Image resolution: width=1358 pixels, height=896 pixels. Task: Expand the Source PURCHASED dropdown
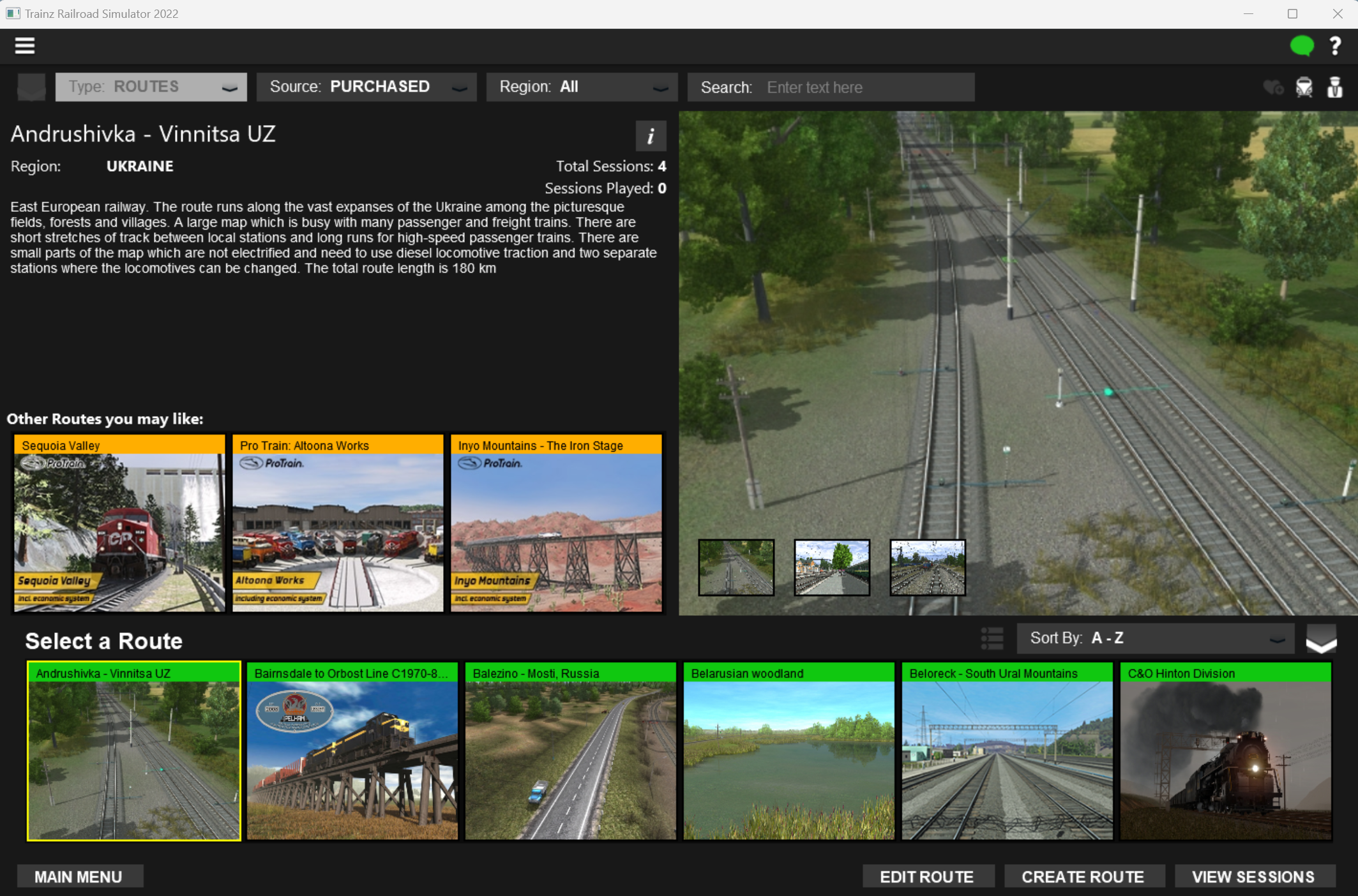click(x=366, y=87)
